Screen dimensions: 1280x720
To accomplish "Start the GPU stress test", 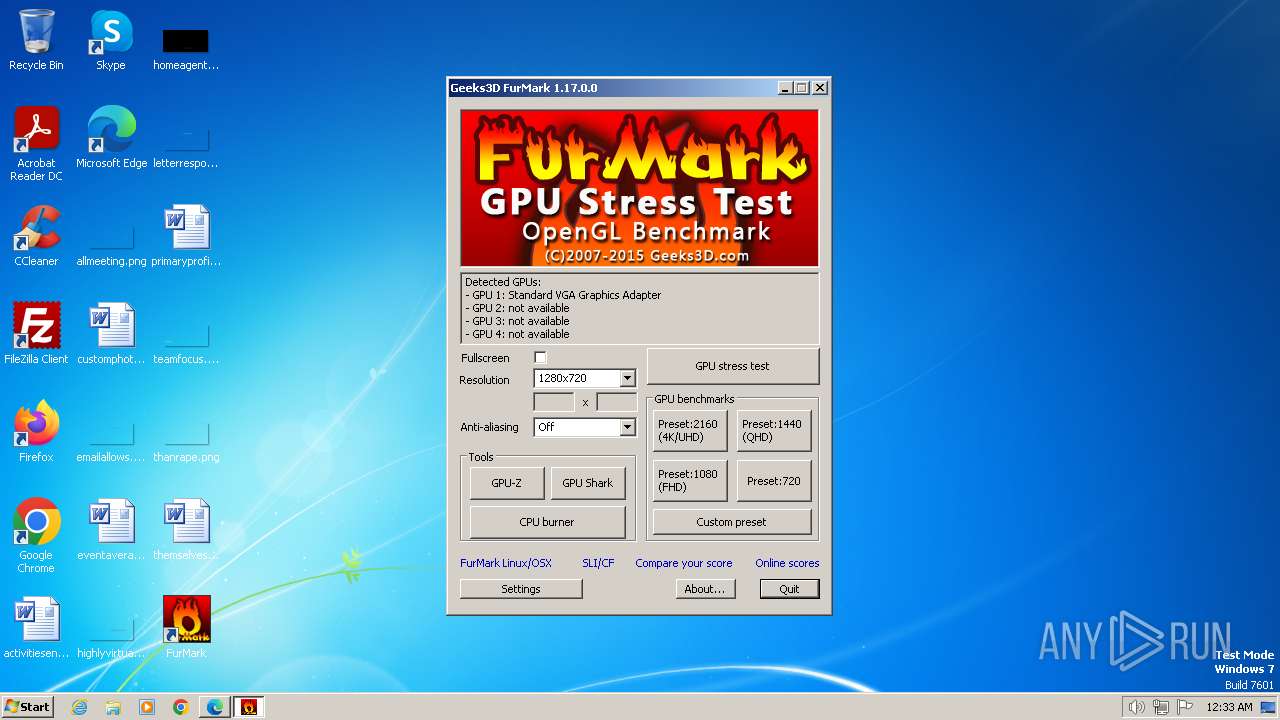I will [732, 366].
